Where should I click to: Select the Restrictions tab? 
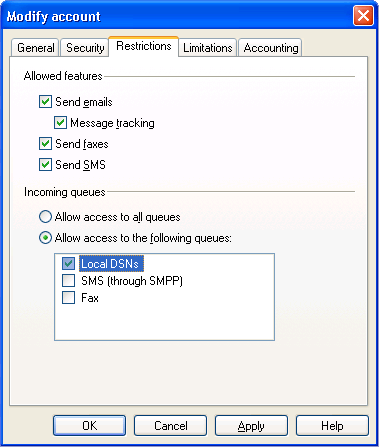point(144,46)
